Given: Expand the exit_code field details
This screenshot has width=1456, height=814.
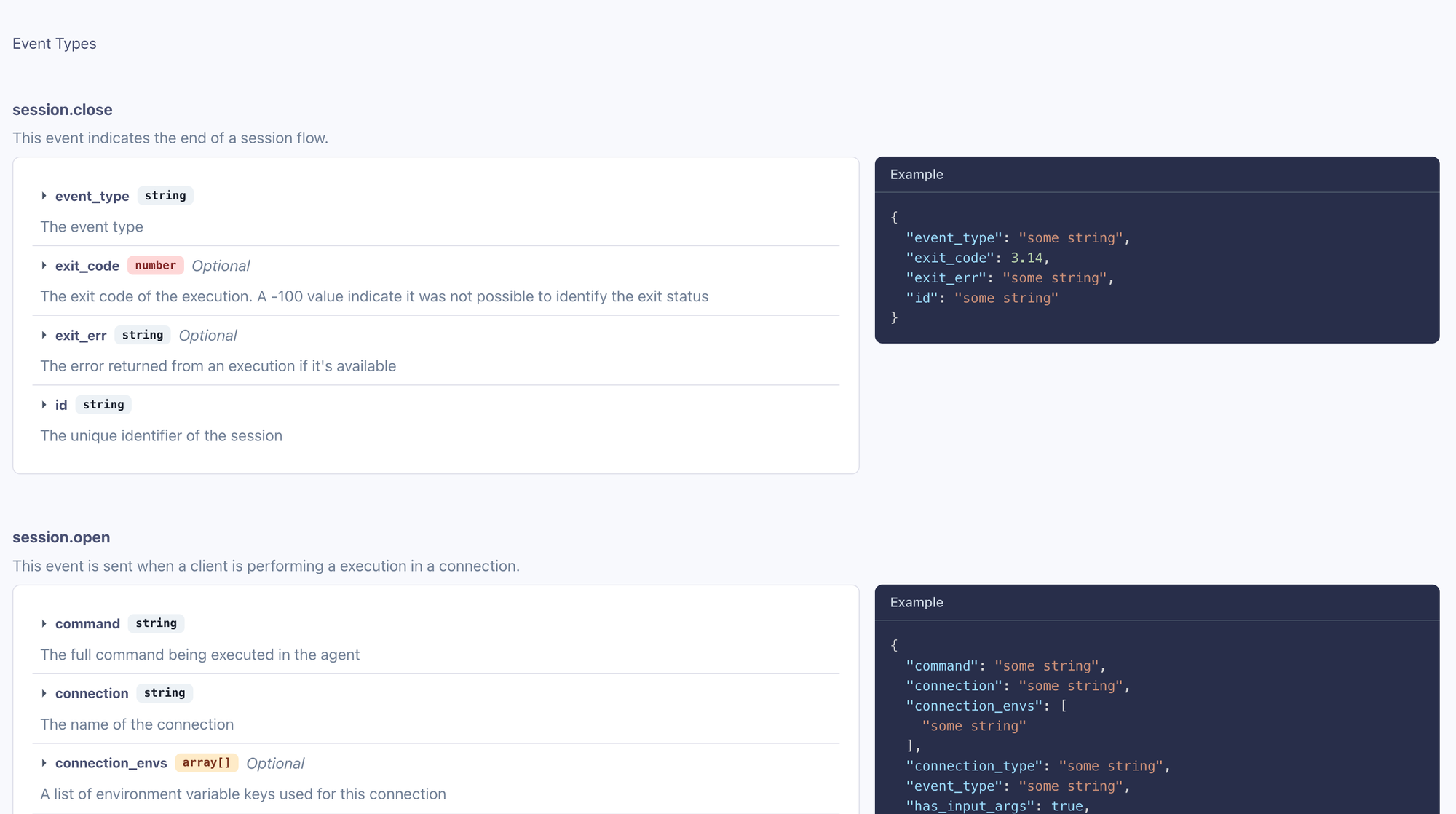Looking at the screenshot, I should click(44, 266).
